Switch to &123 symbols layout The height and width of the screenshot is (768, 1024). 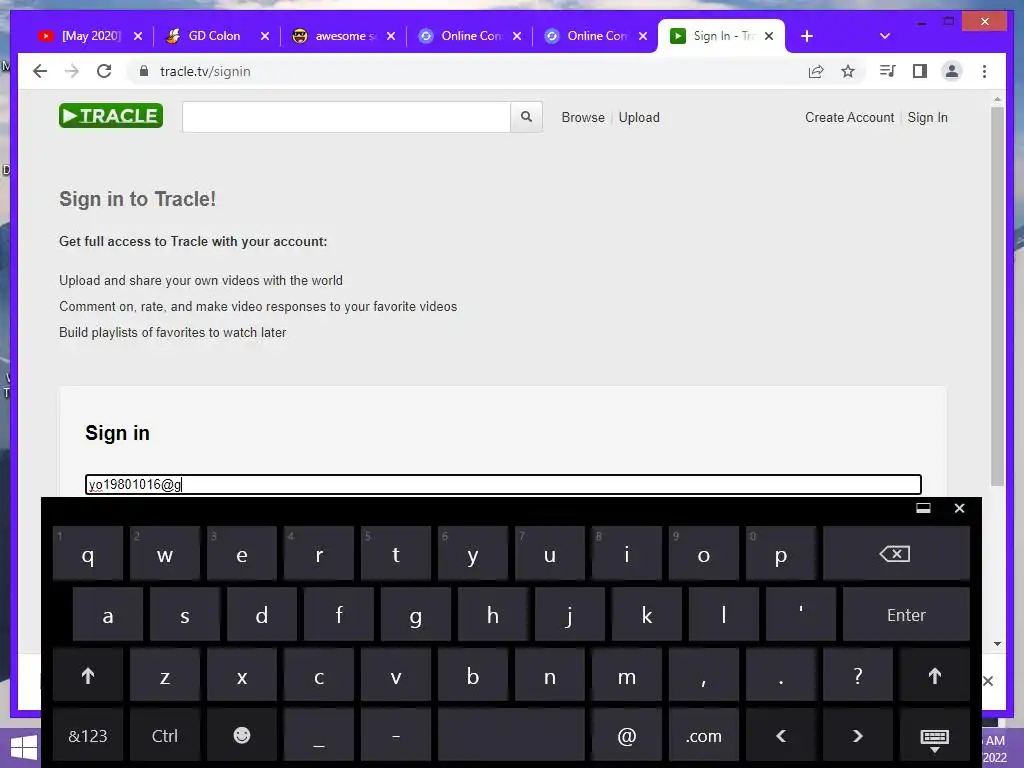88,736
